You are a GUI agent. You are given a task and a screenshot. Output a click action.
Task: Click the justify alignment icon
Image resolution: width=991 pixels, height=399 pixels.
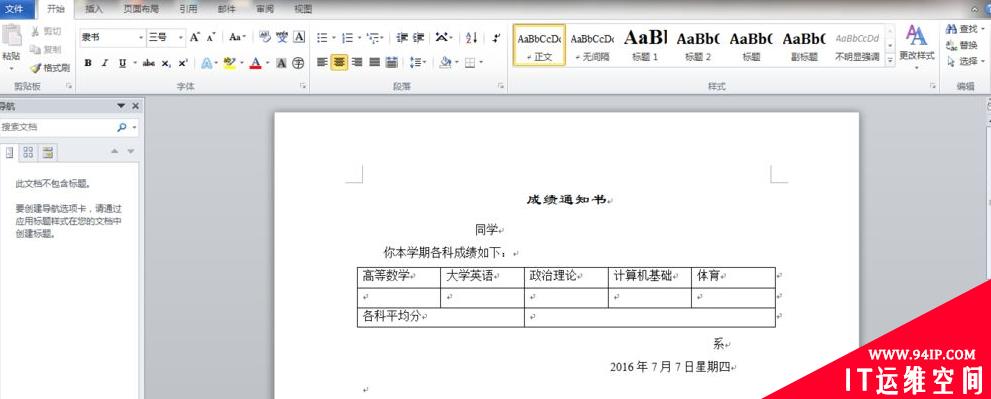coord(375,62)
